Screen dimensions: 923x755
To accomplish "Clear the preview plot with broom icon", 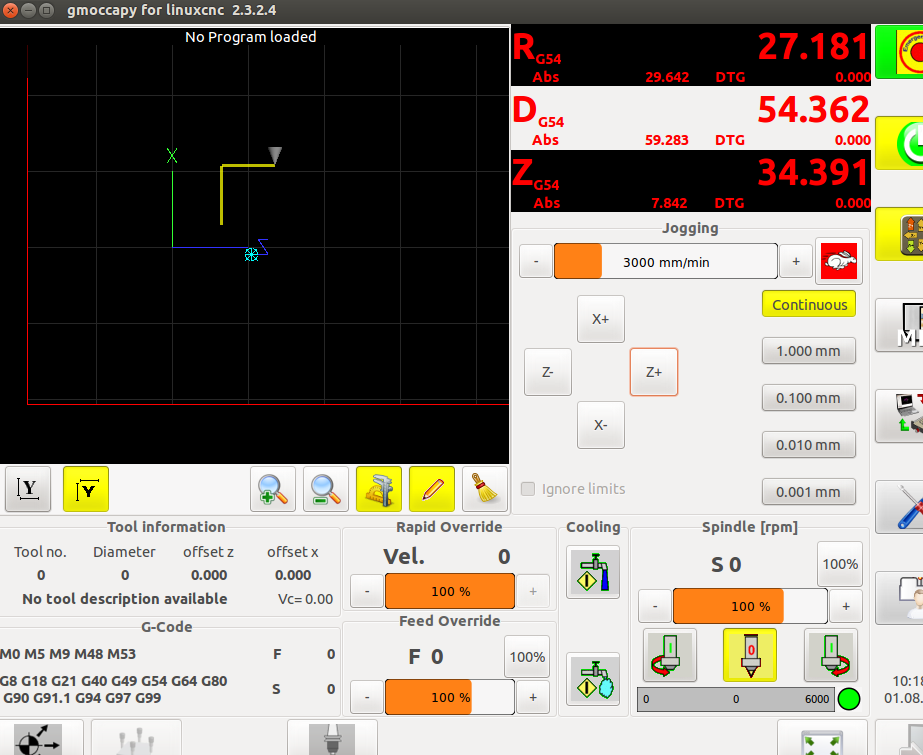I will pos(485,489).
